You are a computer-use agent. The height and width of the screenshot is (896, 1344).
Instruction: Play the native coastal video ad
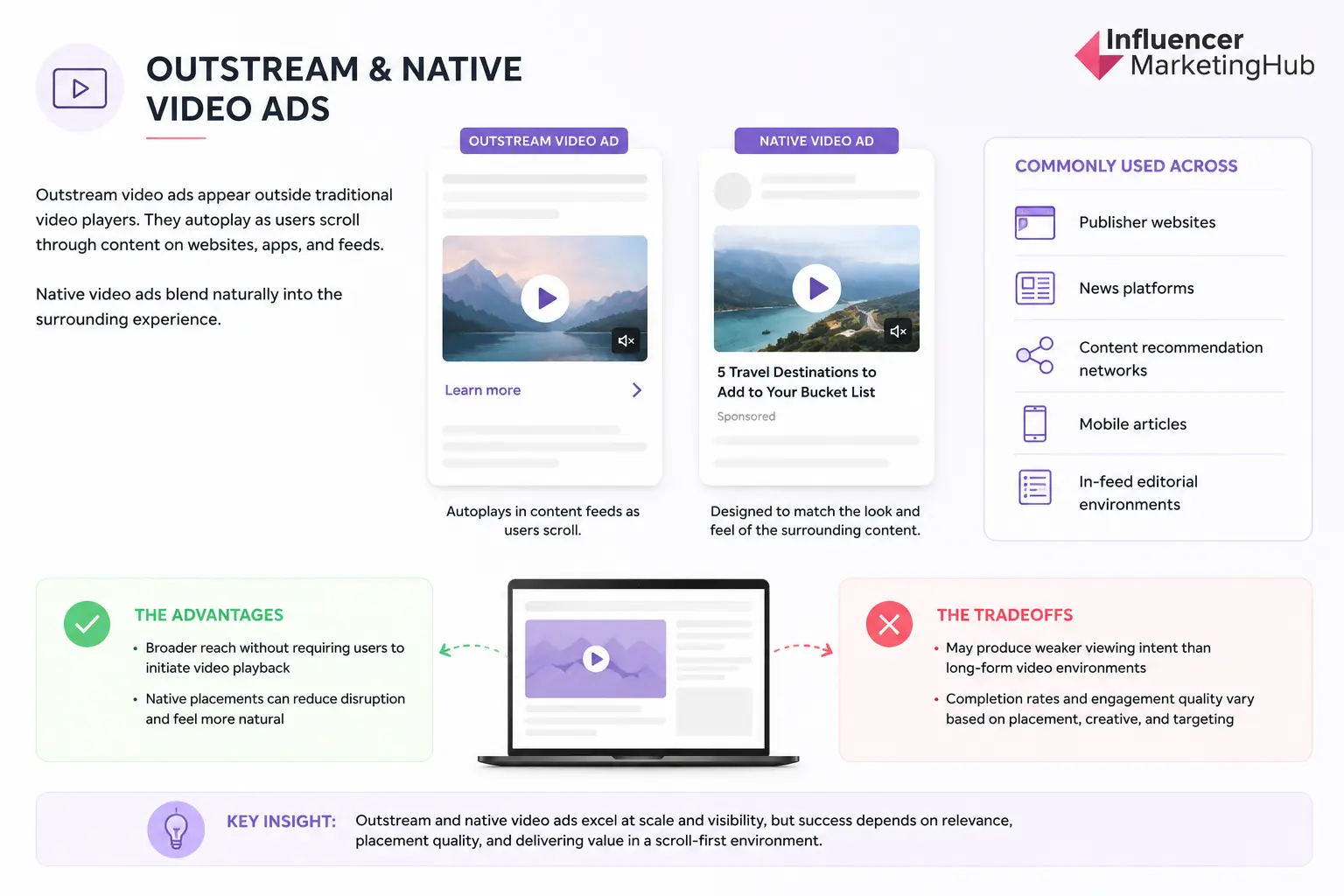click(817, 288)
